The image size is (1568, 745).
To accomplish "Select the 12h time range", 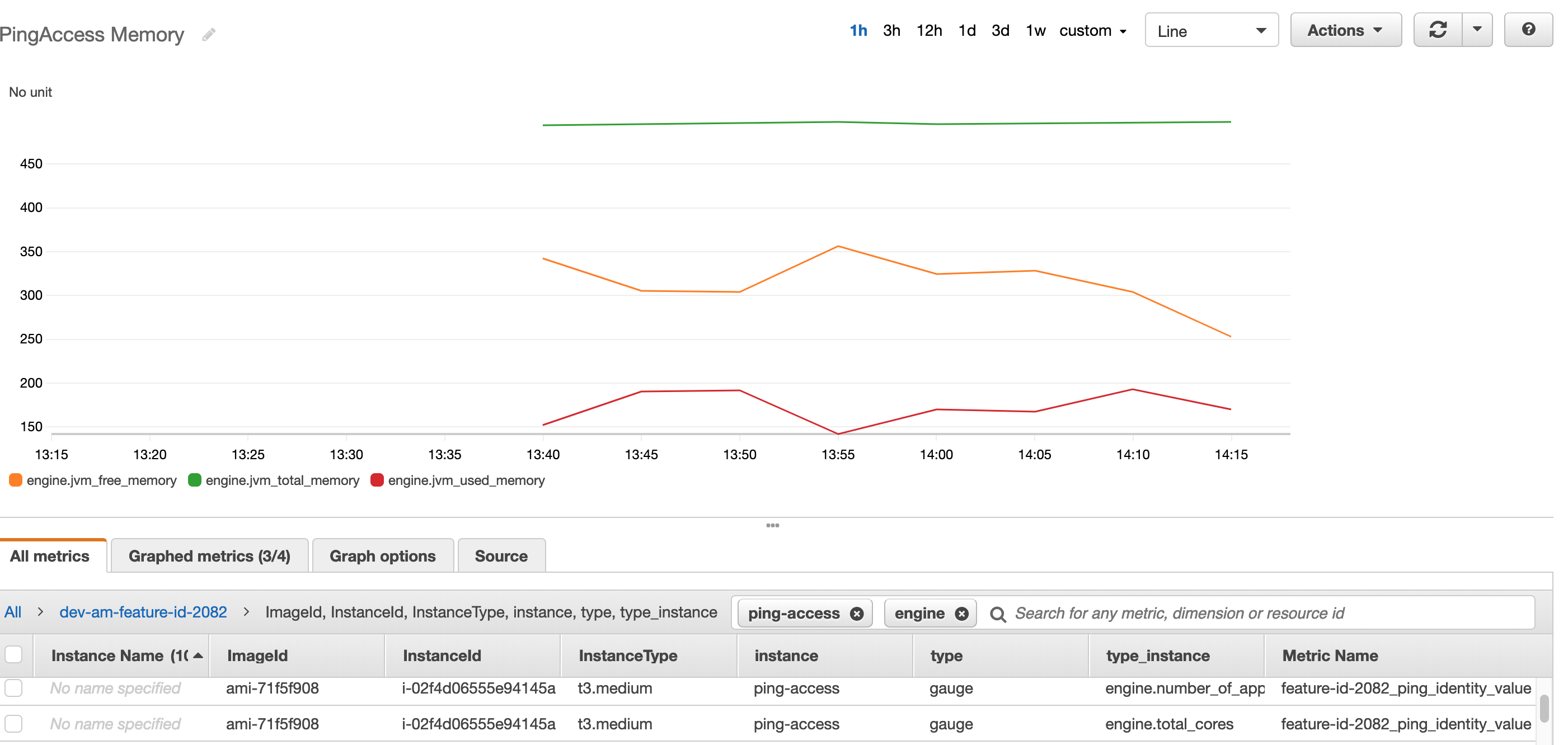I will pos(929,30).
